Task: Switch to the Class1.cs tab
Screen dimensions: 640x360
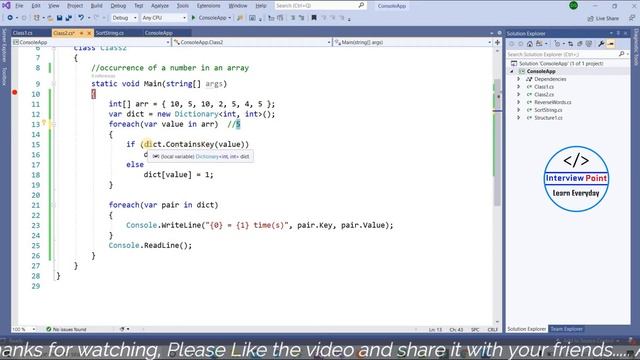Action: [23, 33]
